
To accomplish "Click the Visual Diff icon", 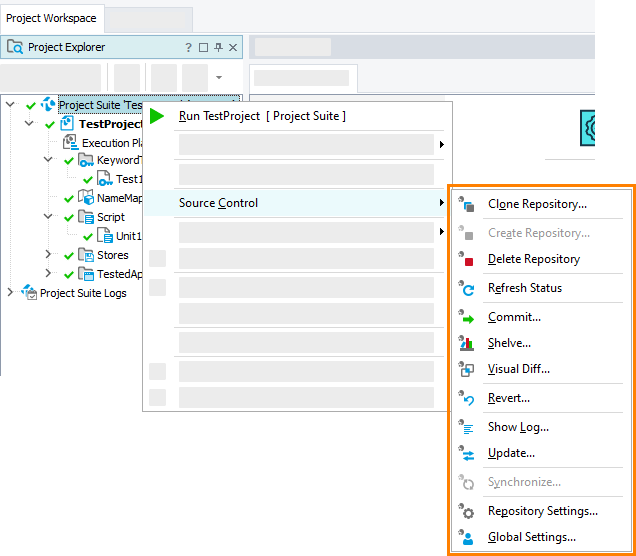I will pos(467,370).
